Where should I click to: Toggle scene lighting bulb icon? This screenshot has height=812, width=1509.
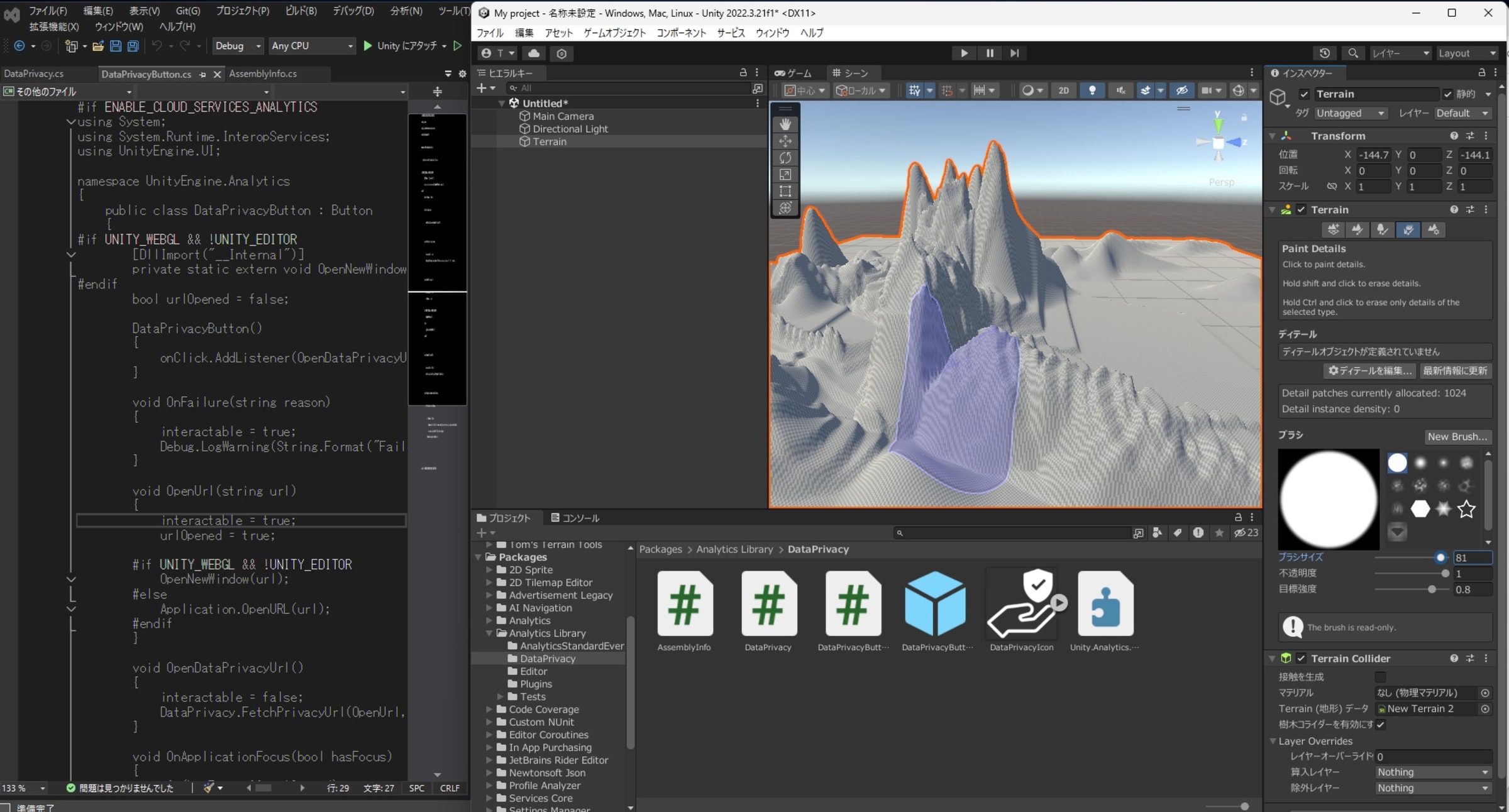click(1092, 91)
